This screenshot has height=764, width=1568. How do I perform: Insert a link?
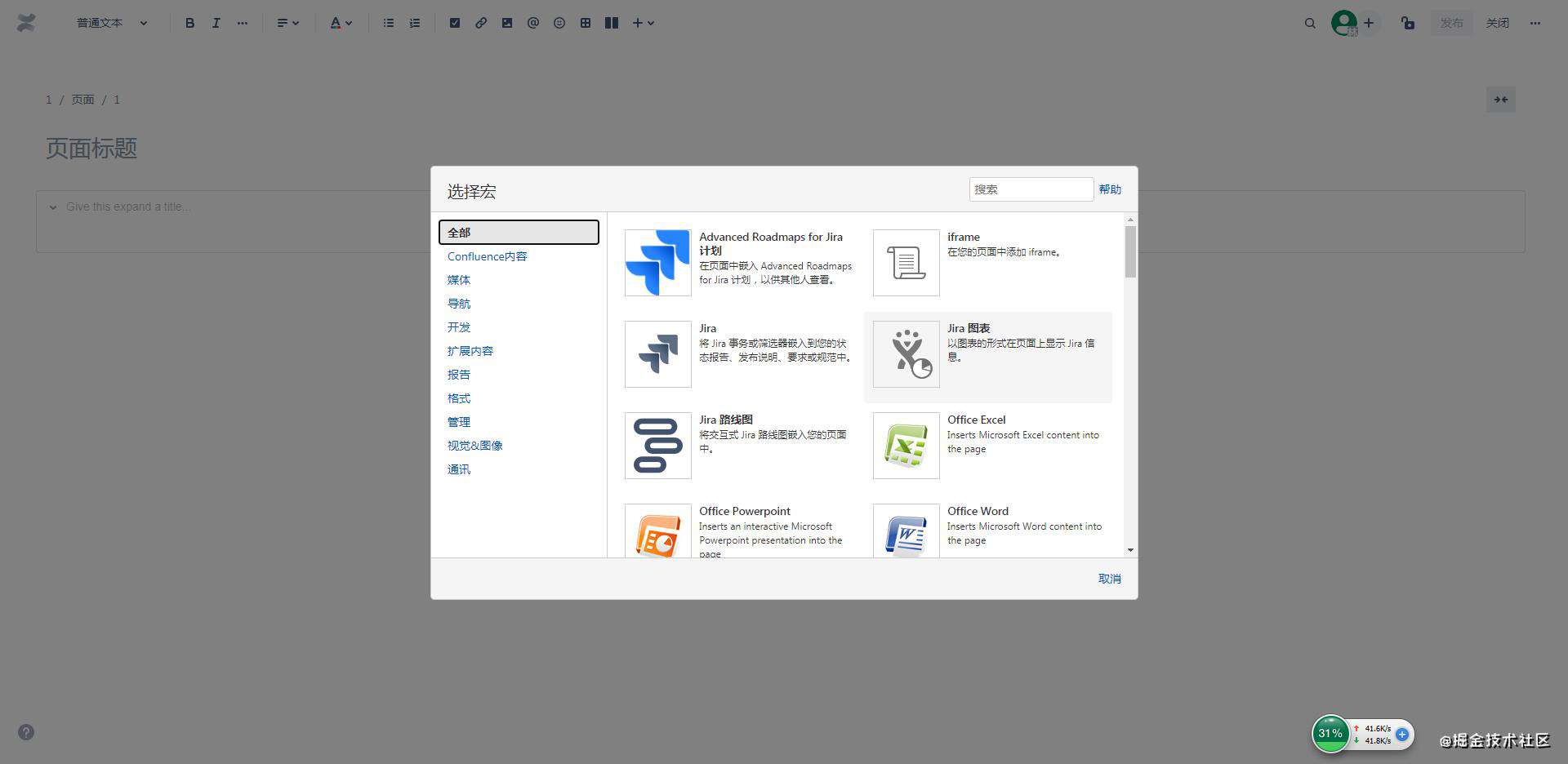coord(481,23)
